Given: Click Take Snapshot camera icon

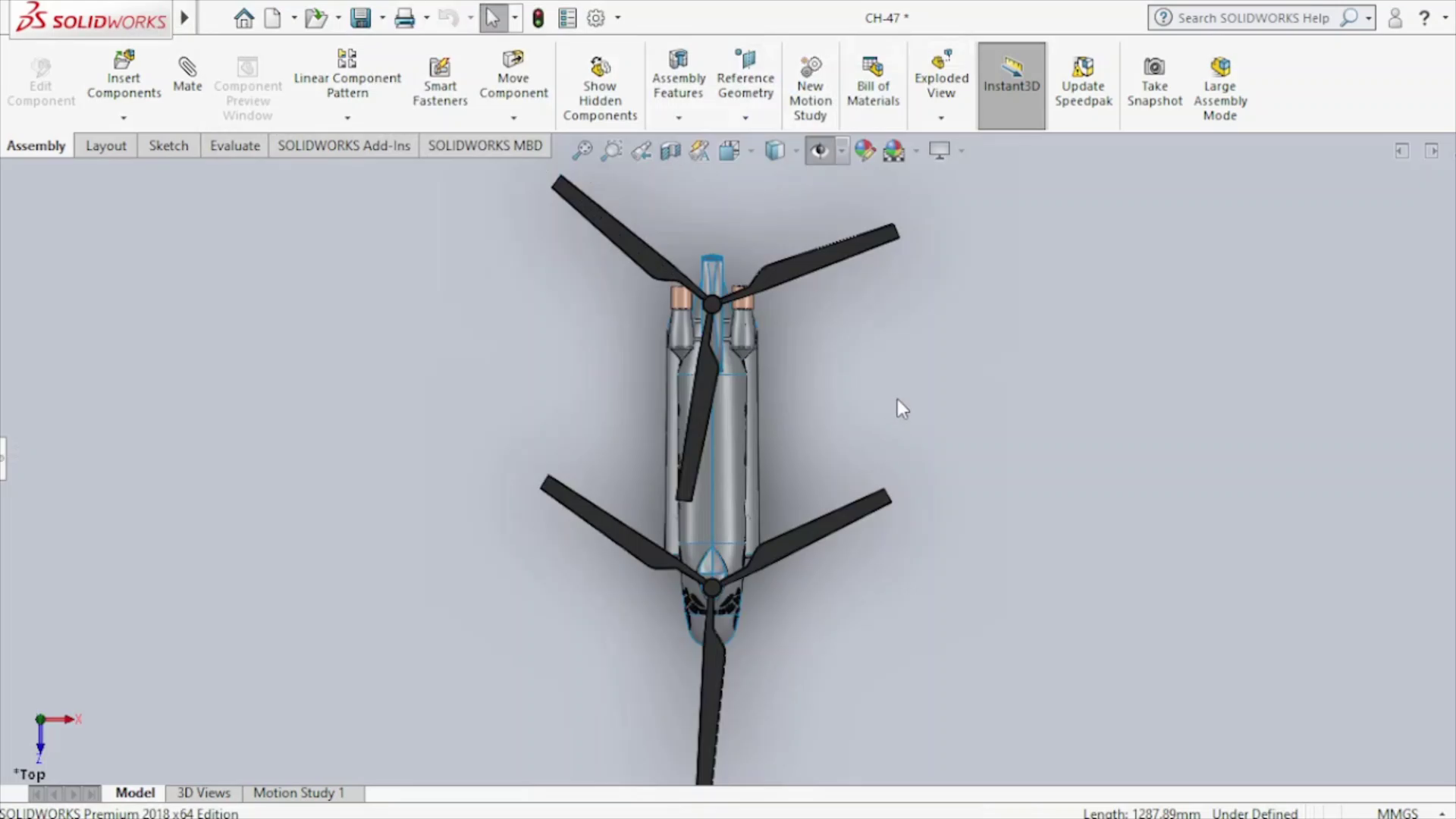Looking at the screenshot, I should [1154, 67].
